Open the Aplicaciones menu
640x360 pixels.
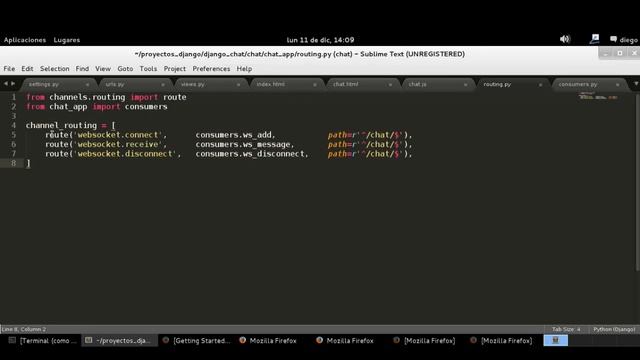(x=25, y=40)
